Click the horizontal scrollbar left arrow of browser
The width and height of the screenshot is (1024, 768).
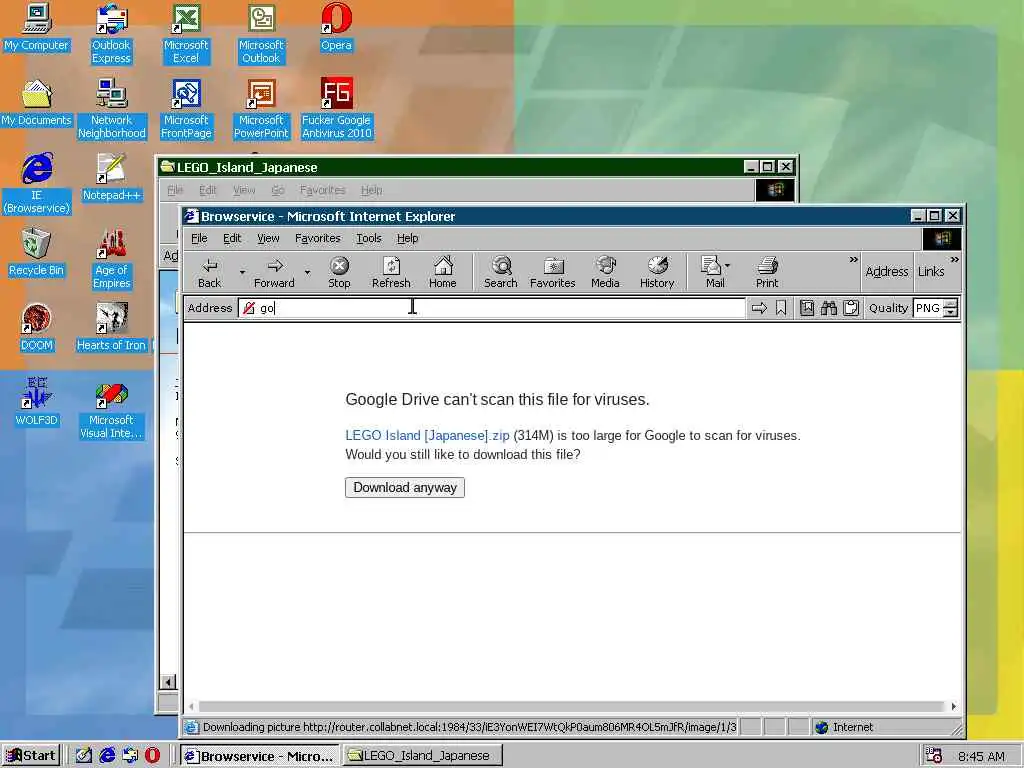[x=191, y=706]
